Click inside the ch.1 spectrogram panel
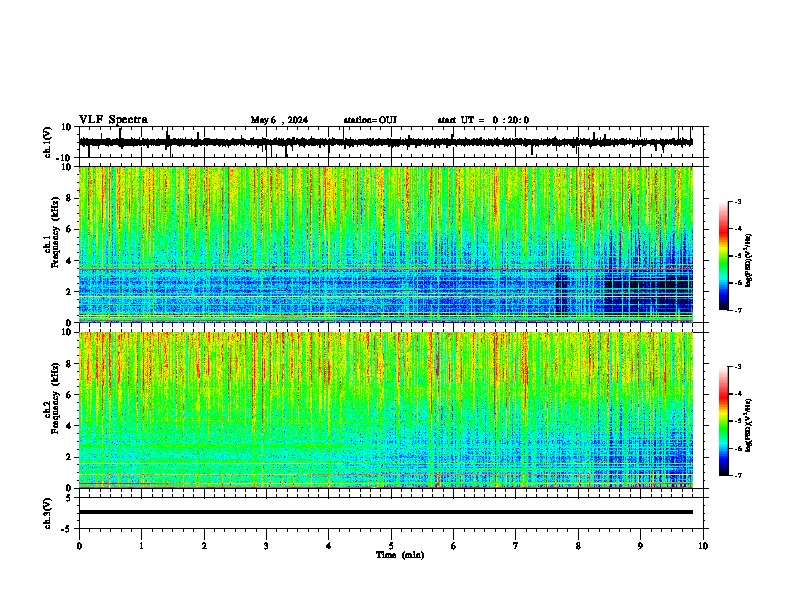Viewport: 792px width, 612px height. (x=386, y=244)
